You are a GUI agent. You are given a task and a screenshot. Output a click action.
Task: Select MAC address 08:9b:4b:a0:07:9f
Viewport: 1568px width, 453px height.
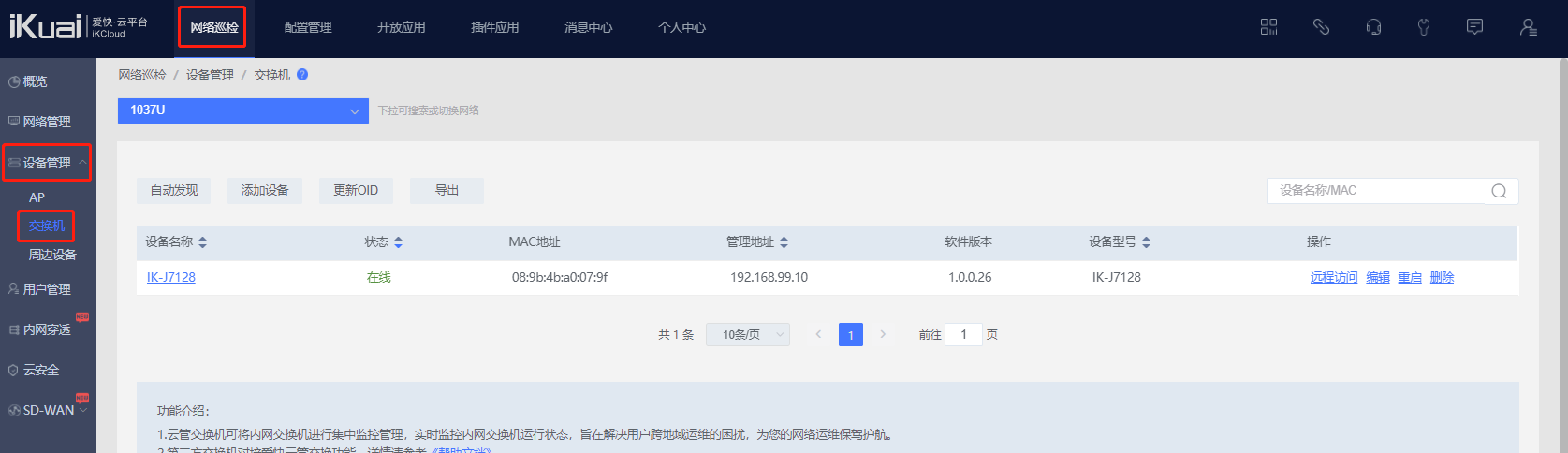click(560, 277)
